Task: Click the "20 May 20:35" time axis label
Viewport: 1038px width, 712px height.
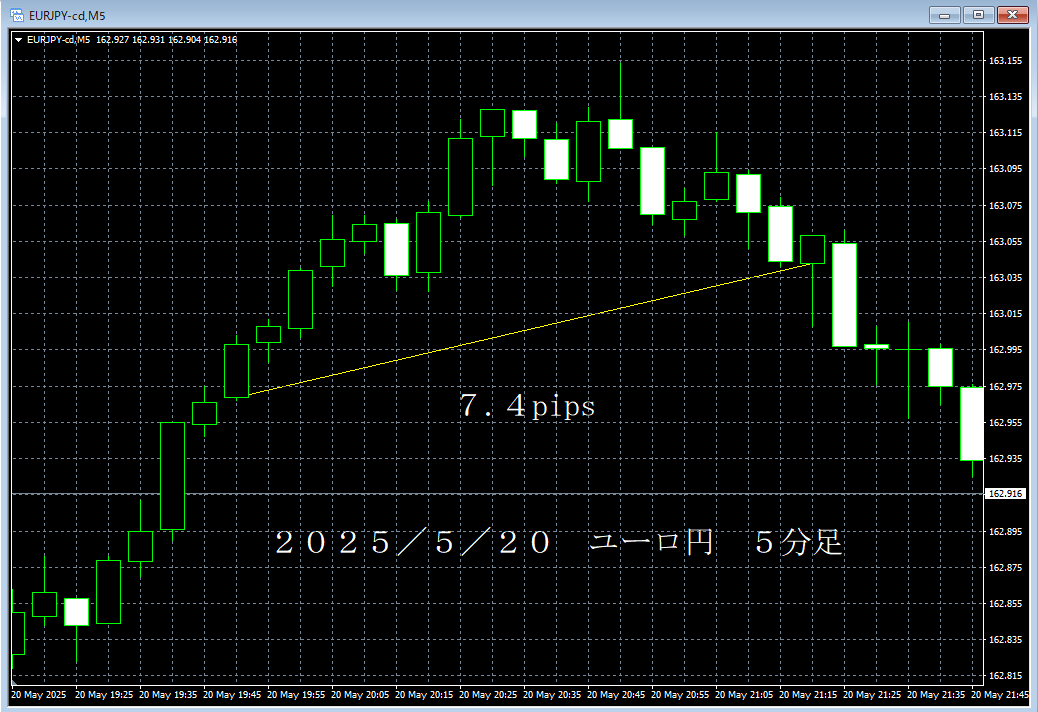Action: point(552,695)
